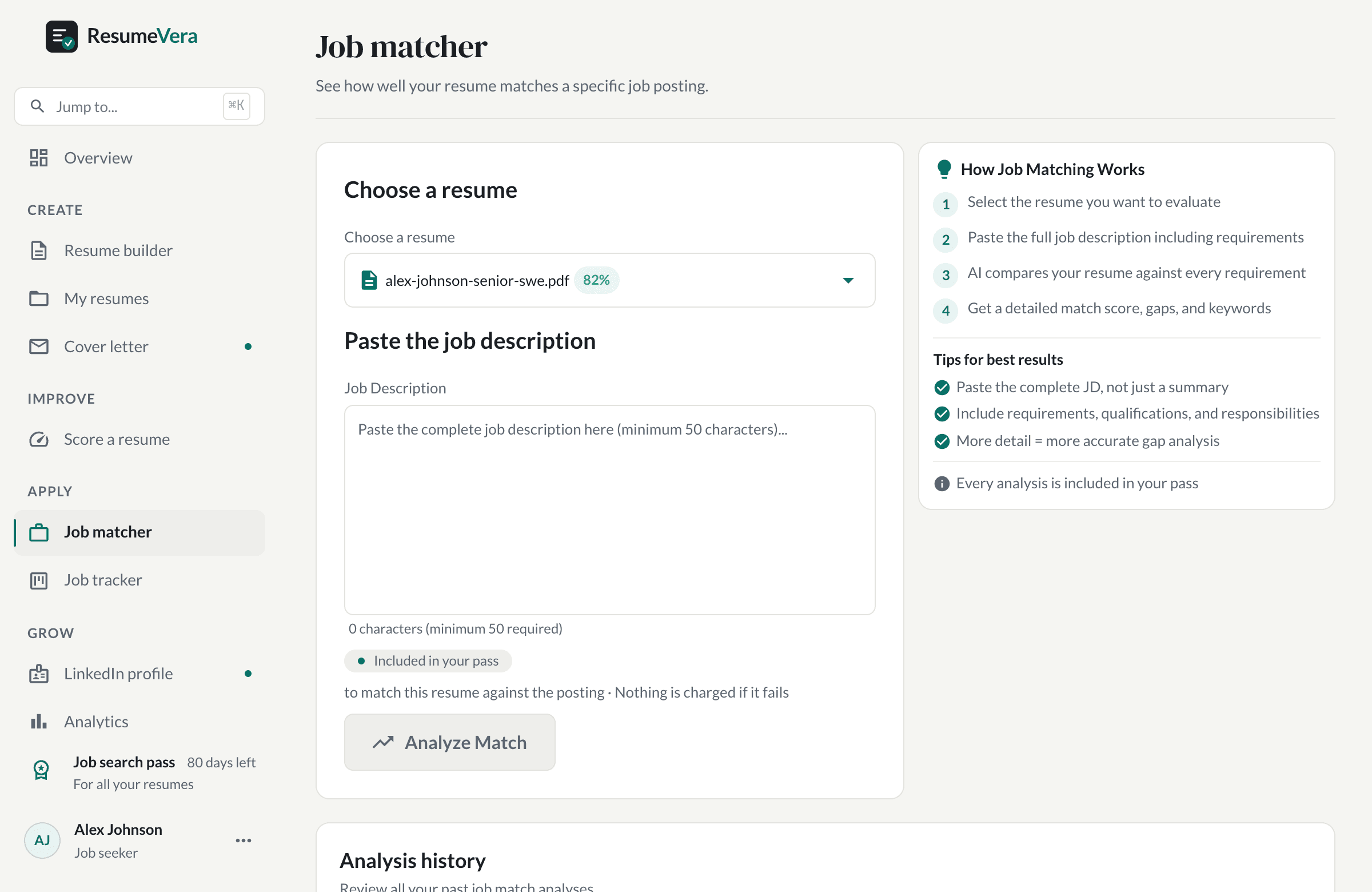
Task: Click the check icon beside Include requirements
Action: [x=942, y=413]
